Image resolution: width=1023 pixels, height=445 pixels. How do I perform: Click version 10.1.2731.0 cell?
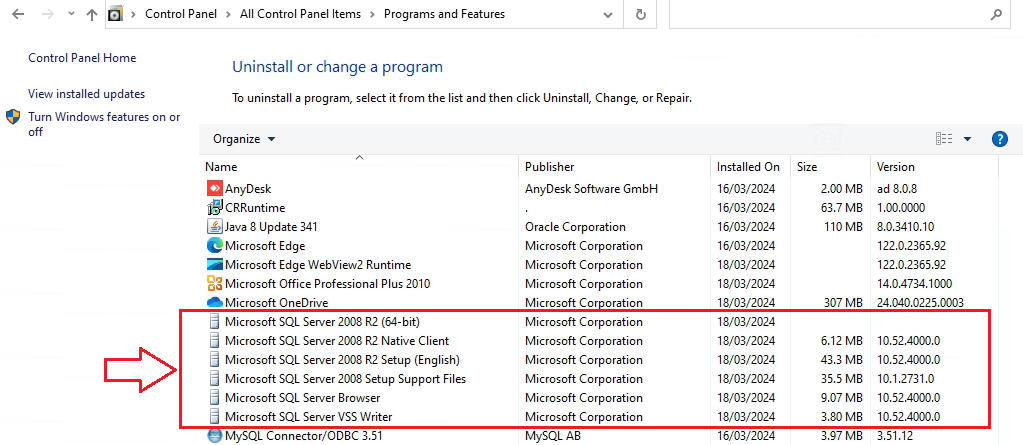pyautogui.click(x=906, y=378)
